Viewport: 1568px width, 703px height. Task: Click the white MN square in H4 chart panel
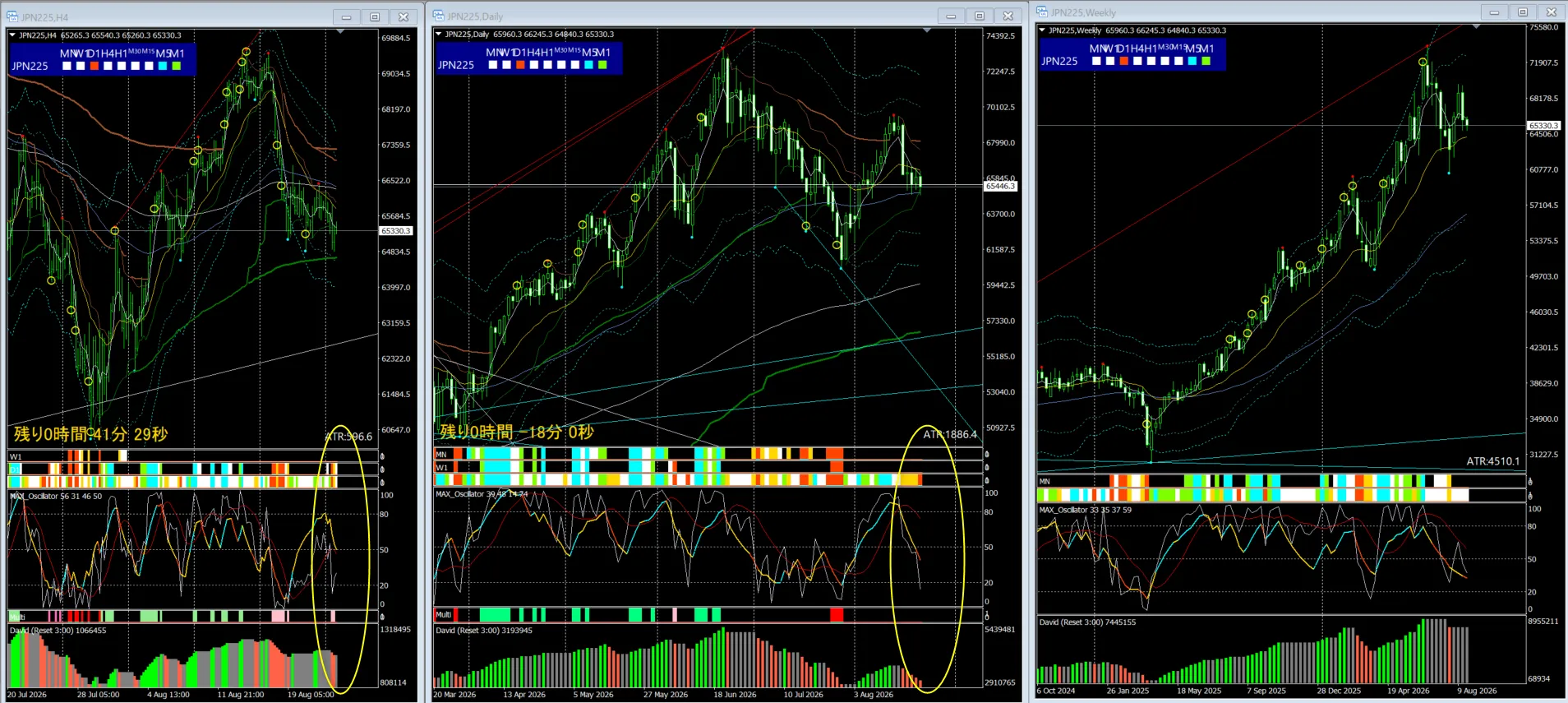[67, 66]
